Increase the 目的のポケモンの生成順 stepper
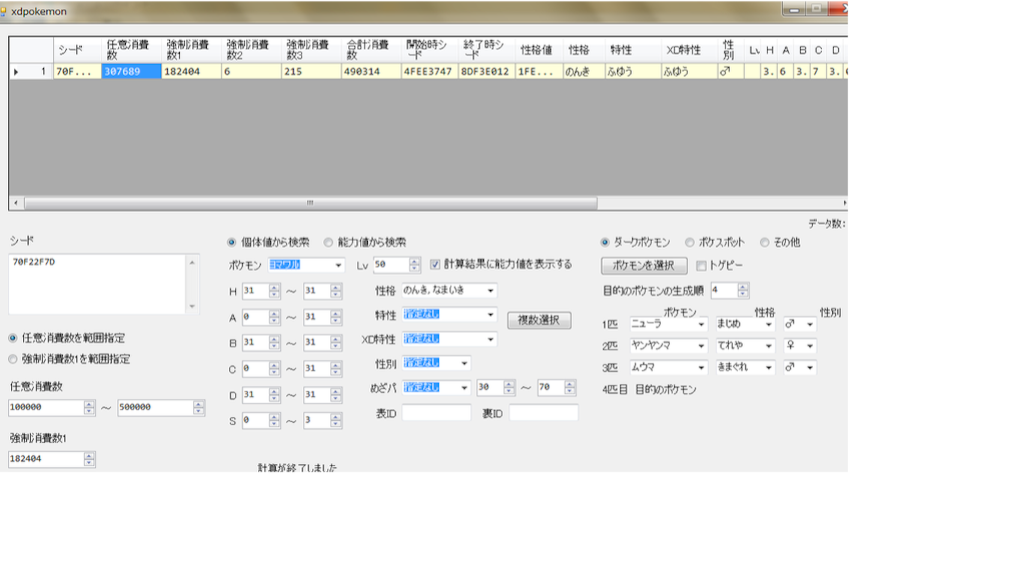1024x576 pixels. coord(743,287)
